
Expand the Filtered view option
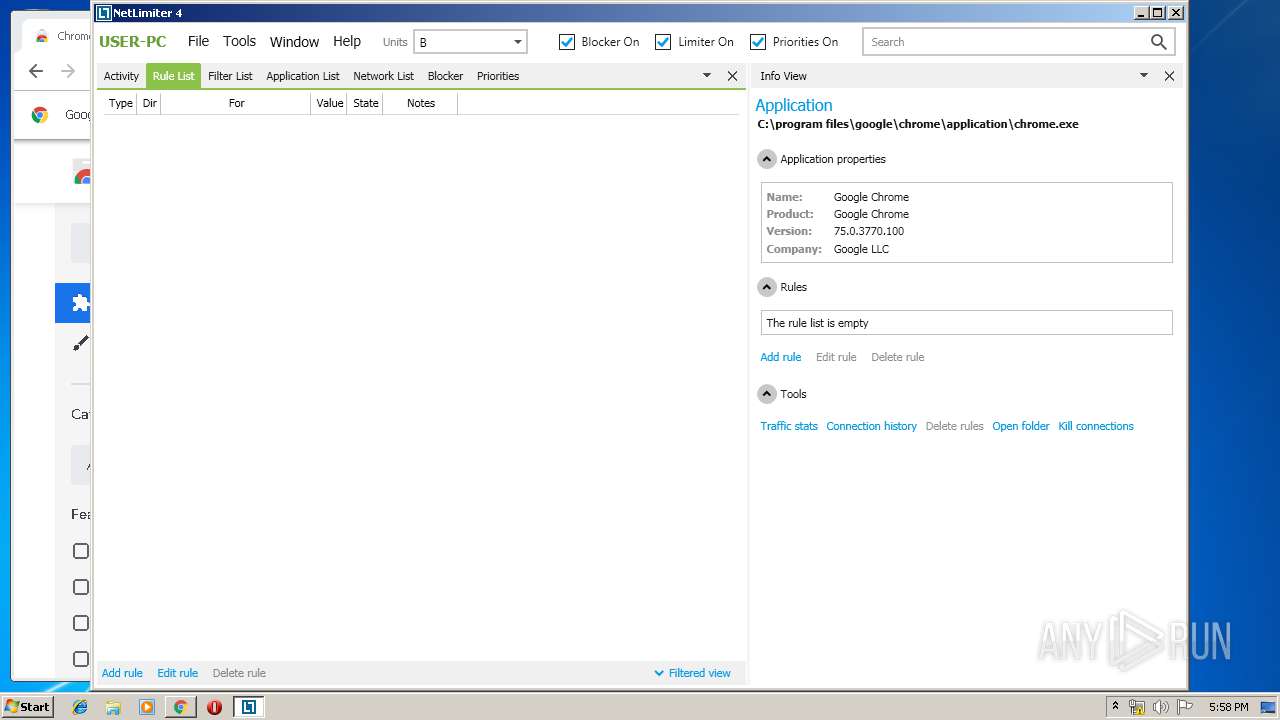coord(692,673)
